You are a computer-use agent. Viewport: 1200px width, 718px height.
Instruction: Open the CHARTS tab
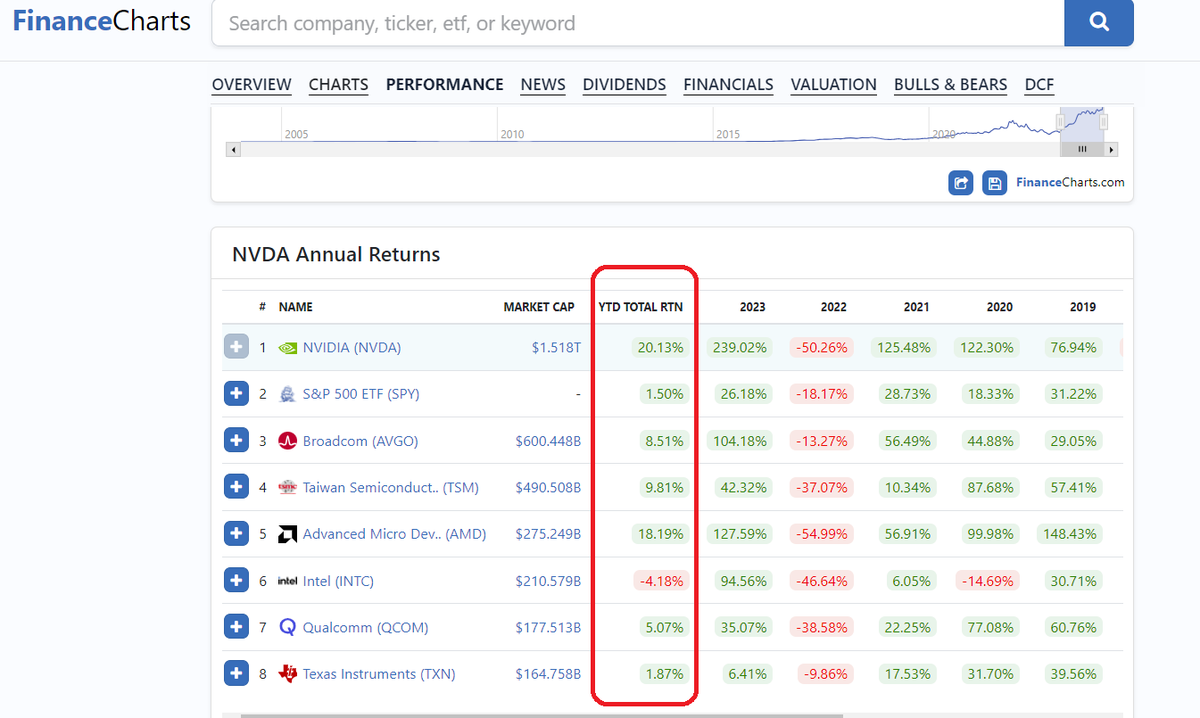(x=339, y=85)
